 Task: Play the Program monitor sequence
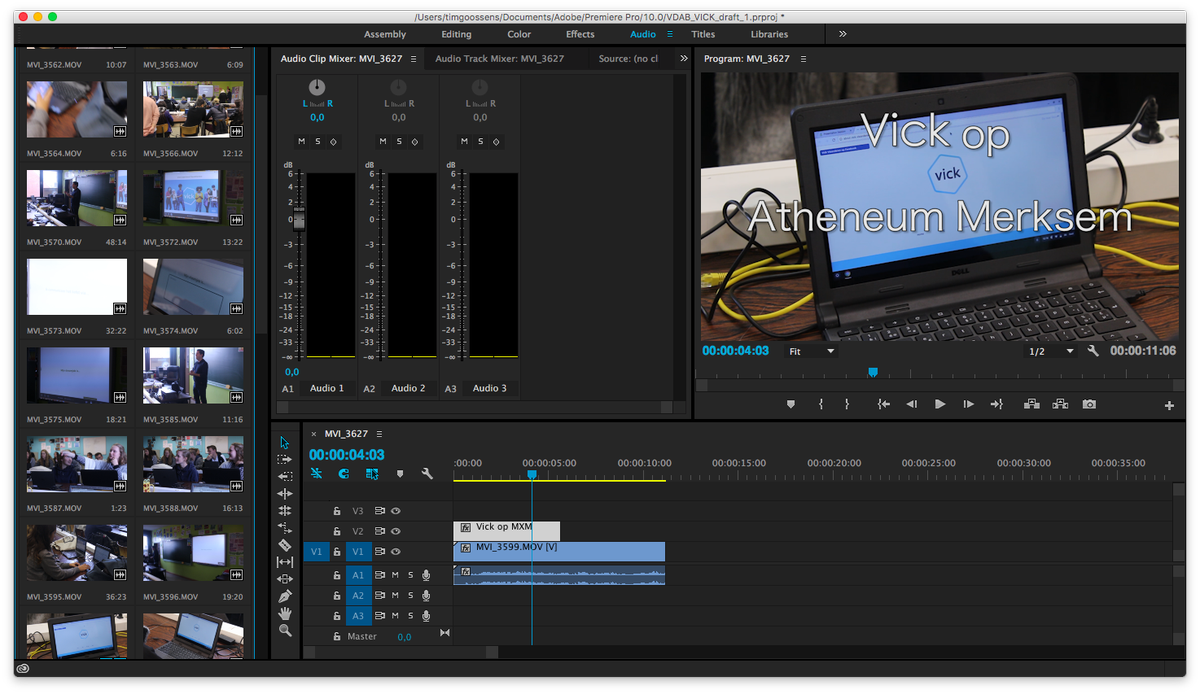pos(940,404)
